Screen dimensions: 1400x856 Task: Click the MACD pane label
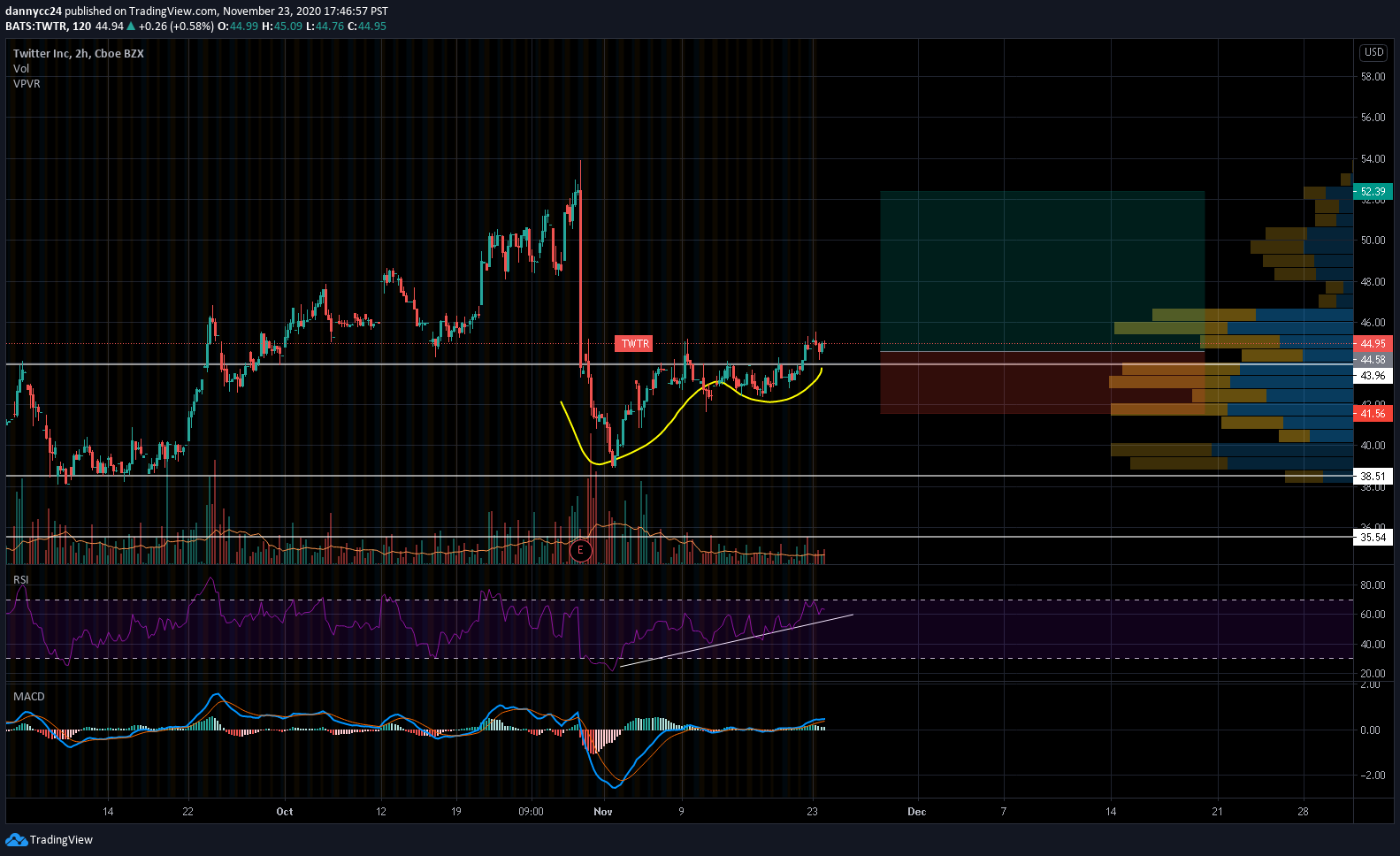29,696
